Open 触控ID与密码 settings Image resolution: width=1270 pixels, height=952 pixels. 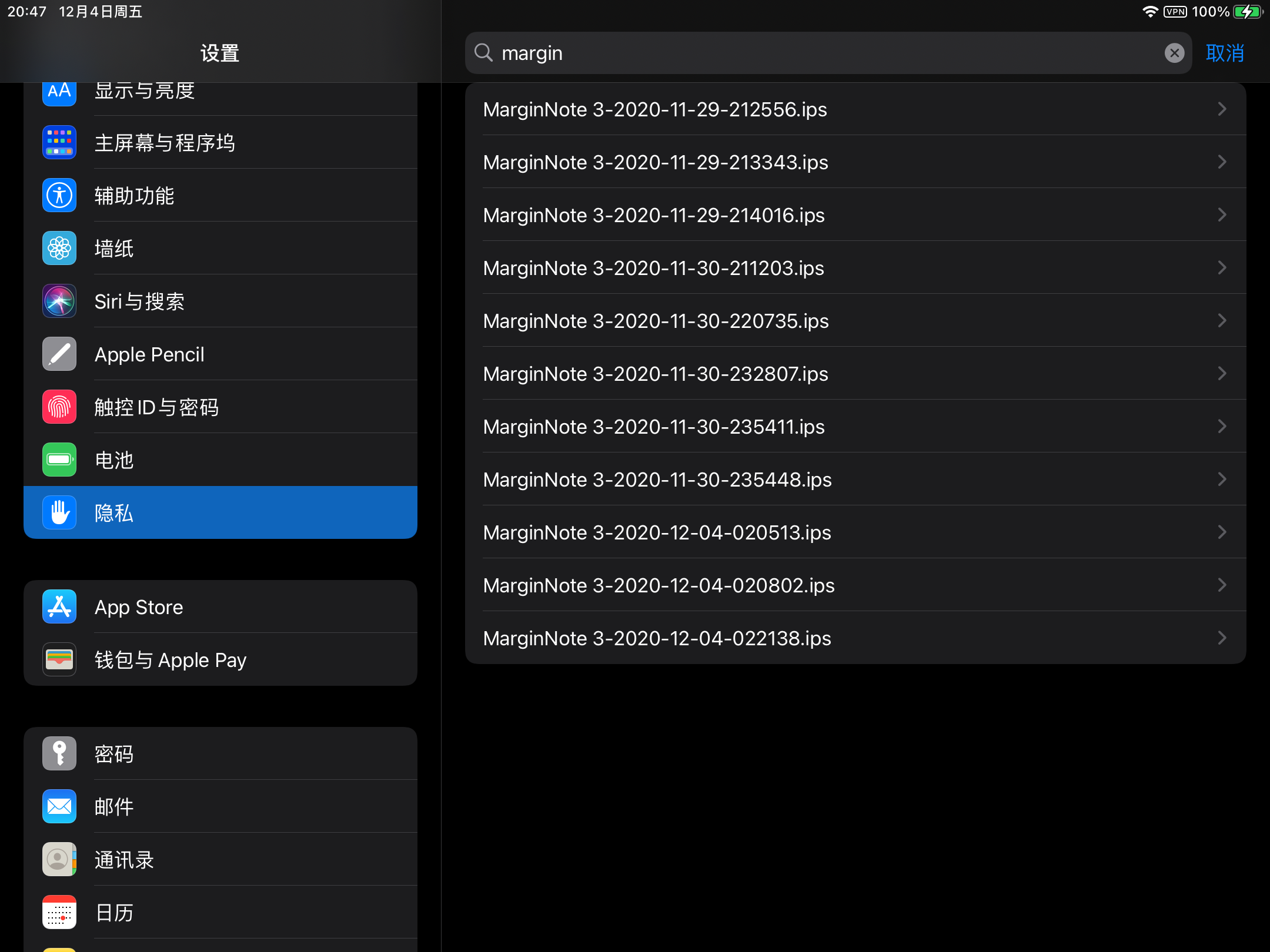(220, 407)
